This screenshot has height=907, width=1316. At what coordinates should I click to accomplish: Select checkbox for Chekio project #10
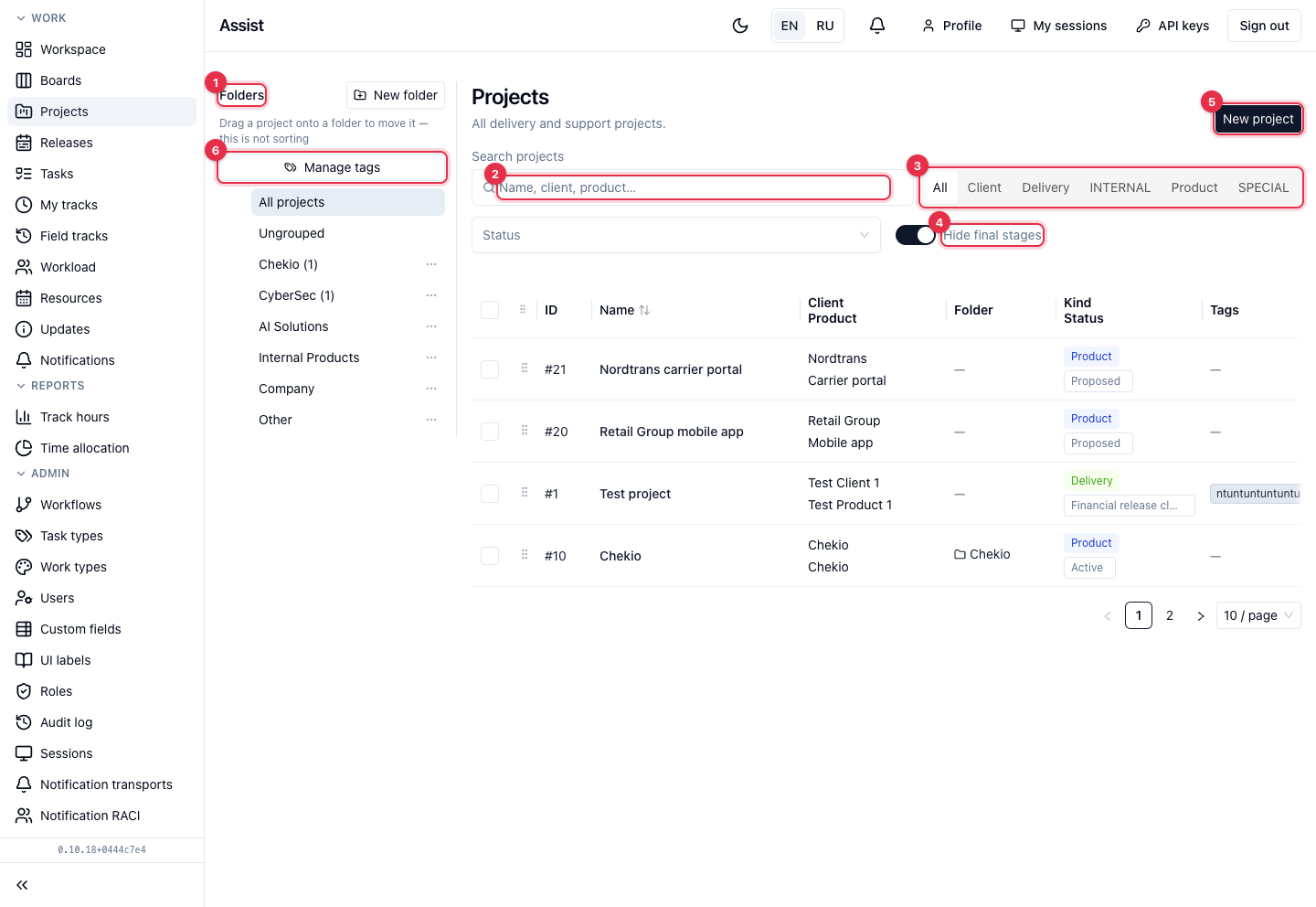coord(490,556)
